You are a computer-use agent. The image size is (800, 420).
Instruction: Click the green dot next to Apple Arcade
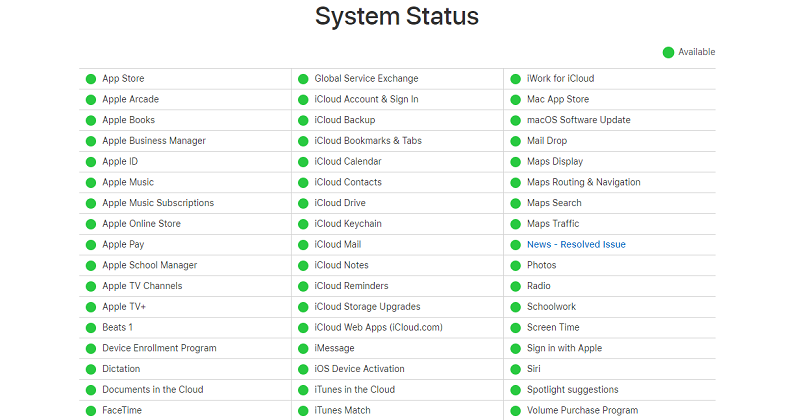click(91, 100)
